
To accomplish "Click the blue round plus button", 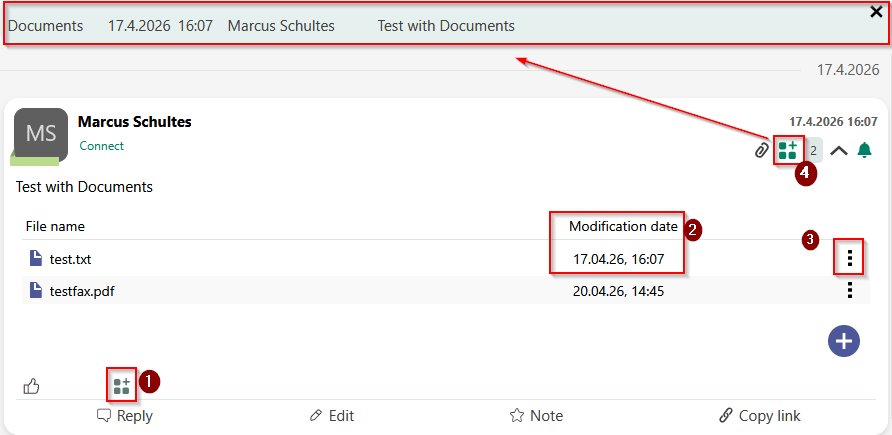I will pyautogui.click(x=845, y=340).
